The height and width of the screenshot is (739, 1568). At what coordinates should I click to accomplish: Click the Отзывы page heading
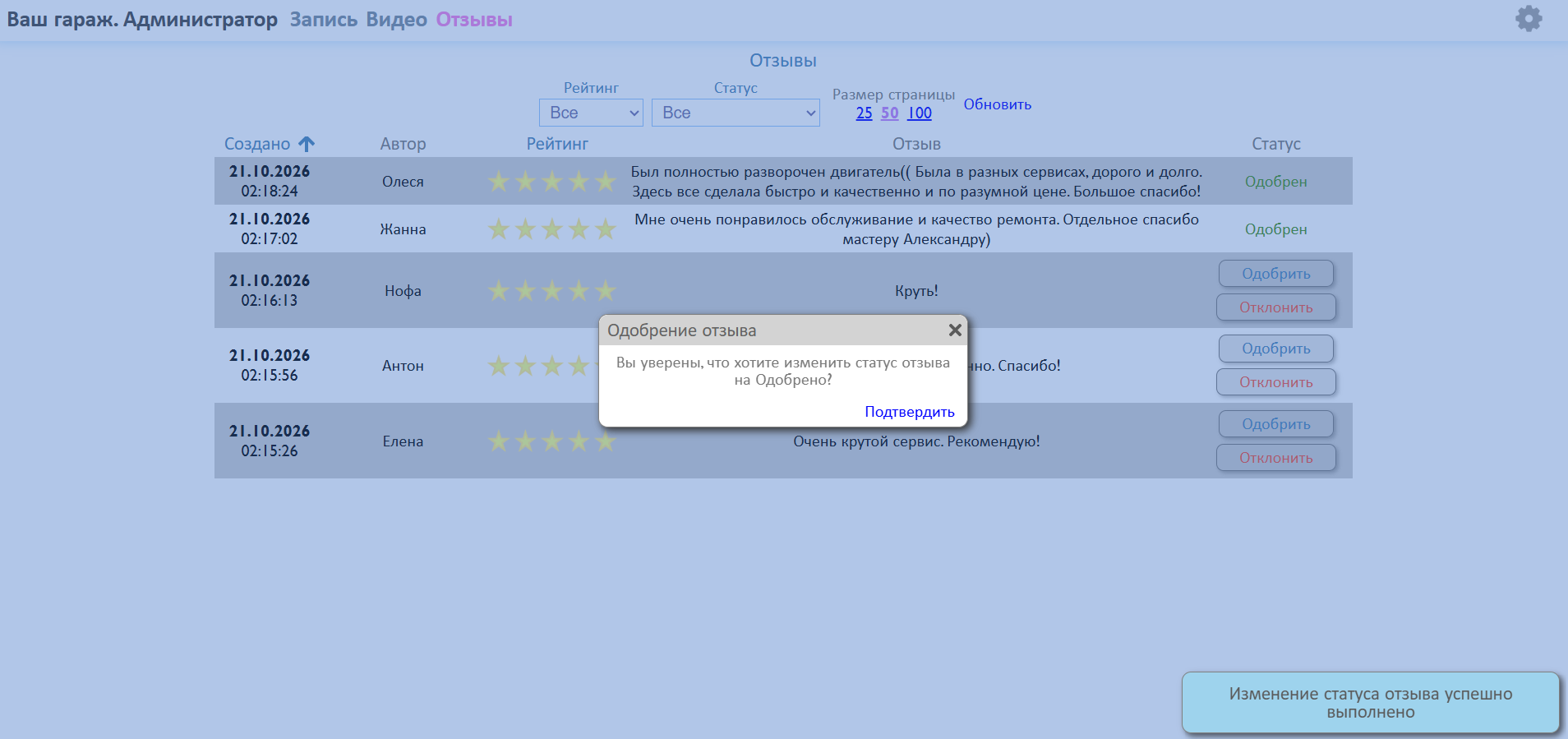pos(783,61)
